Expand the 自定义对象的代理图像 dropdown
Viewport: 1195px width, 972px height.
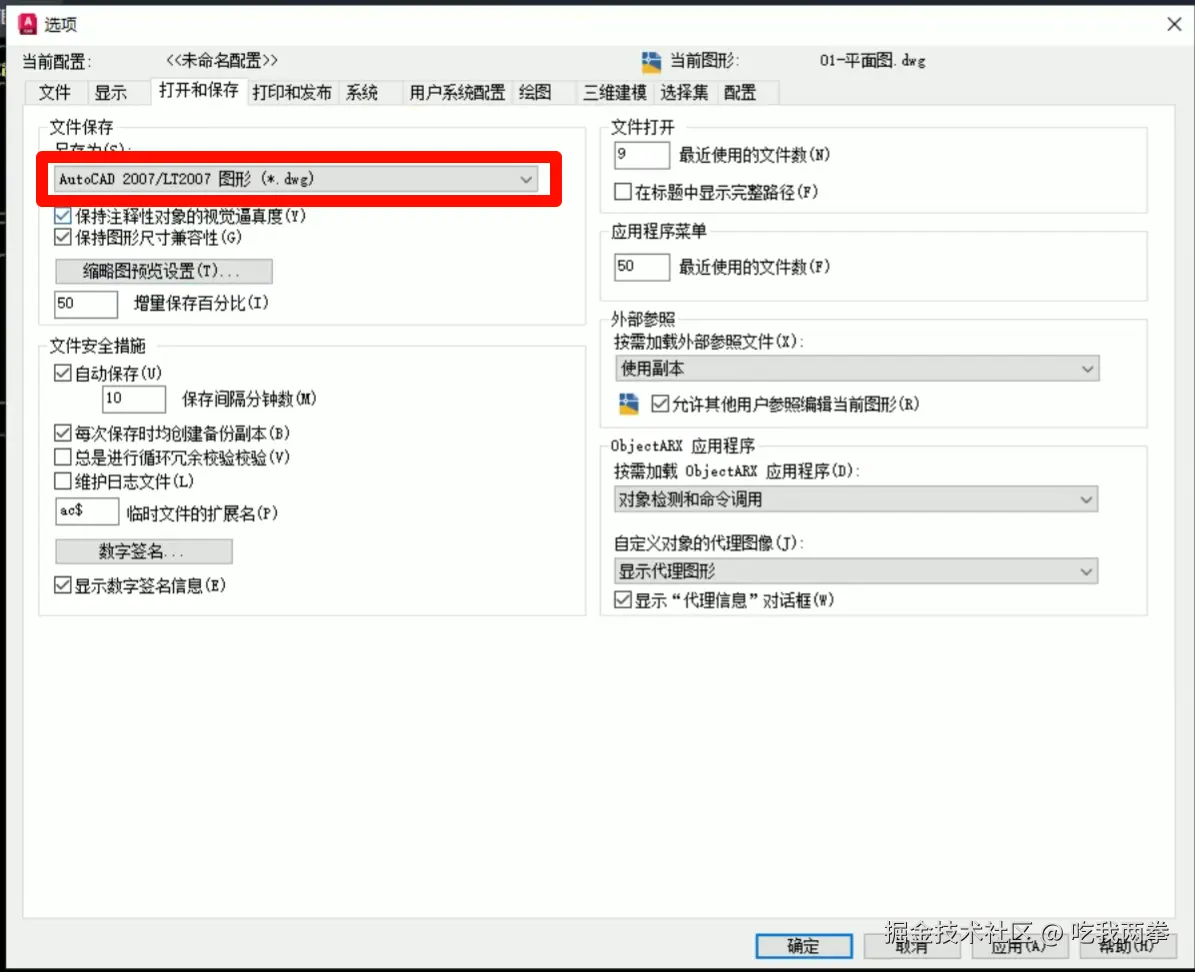click(856, 571)
